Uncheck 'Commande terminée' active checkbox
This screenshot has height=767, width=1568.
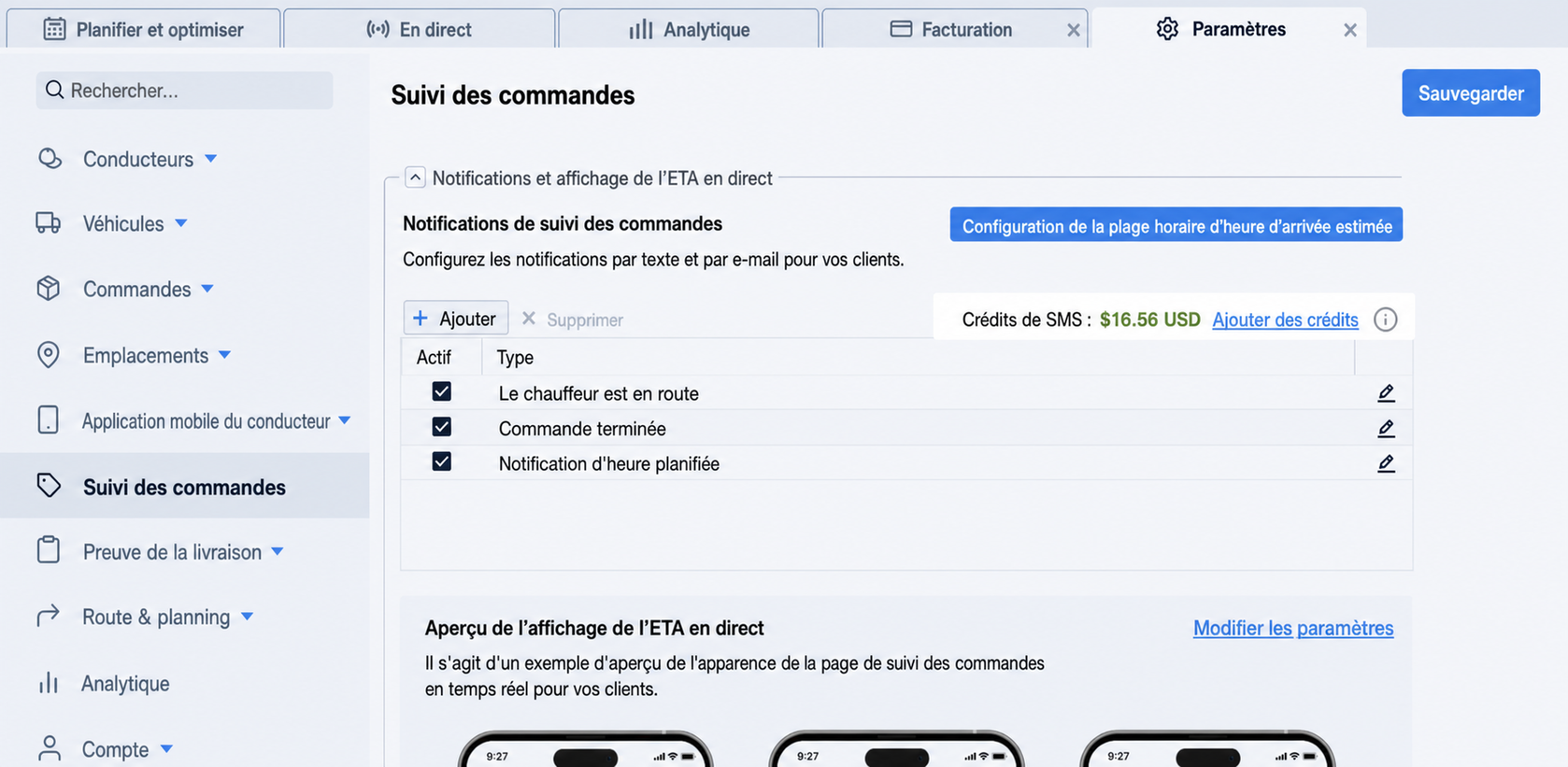coord(442,427)
